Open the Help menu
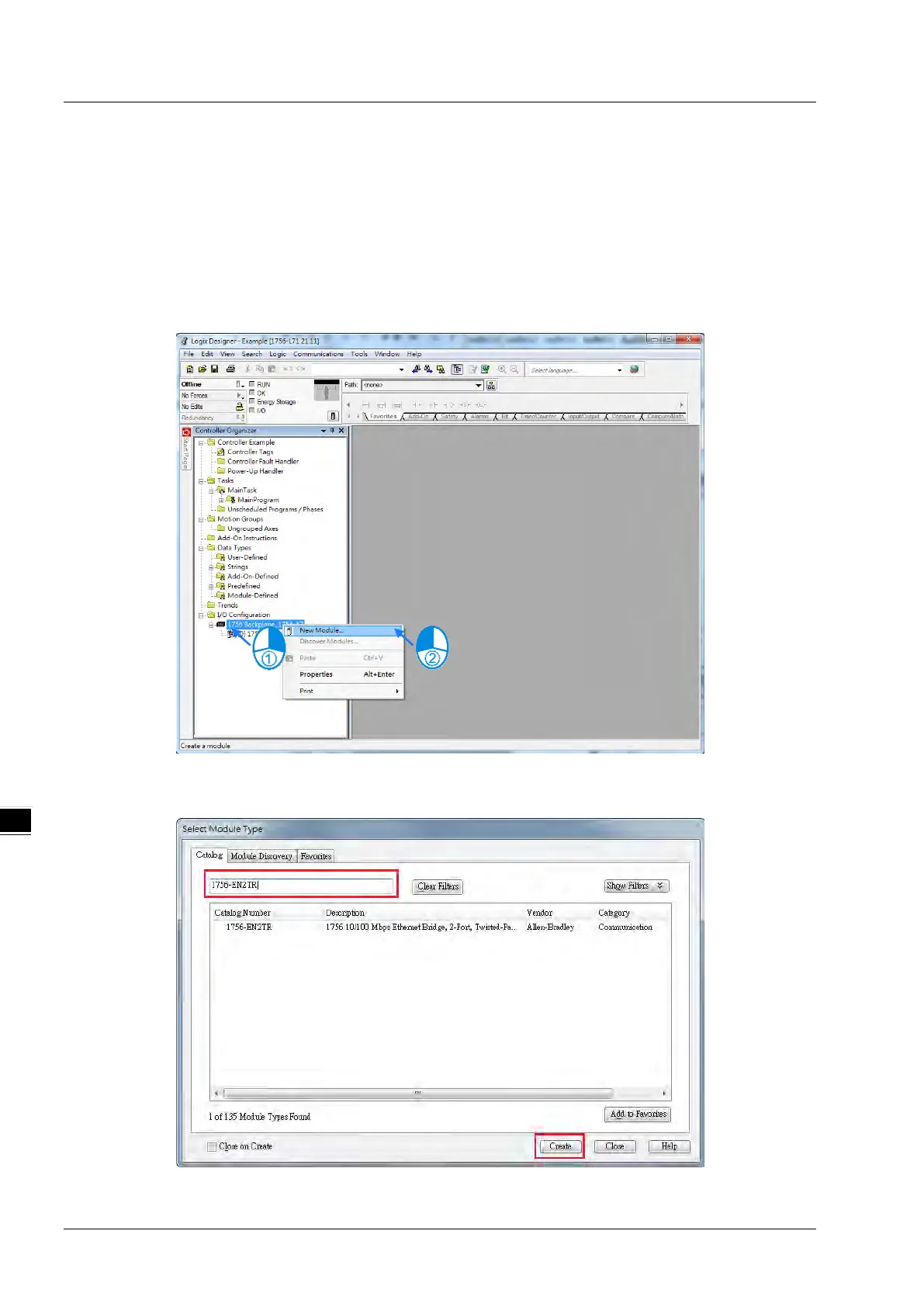 414,354
